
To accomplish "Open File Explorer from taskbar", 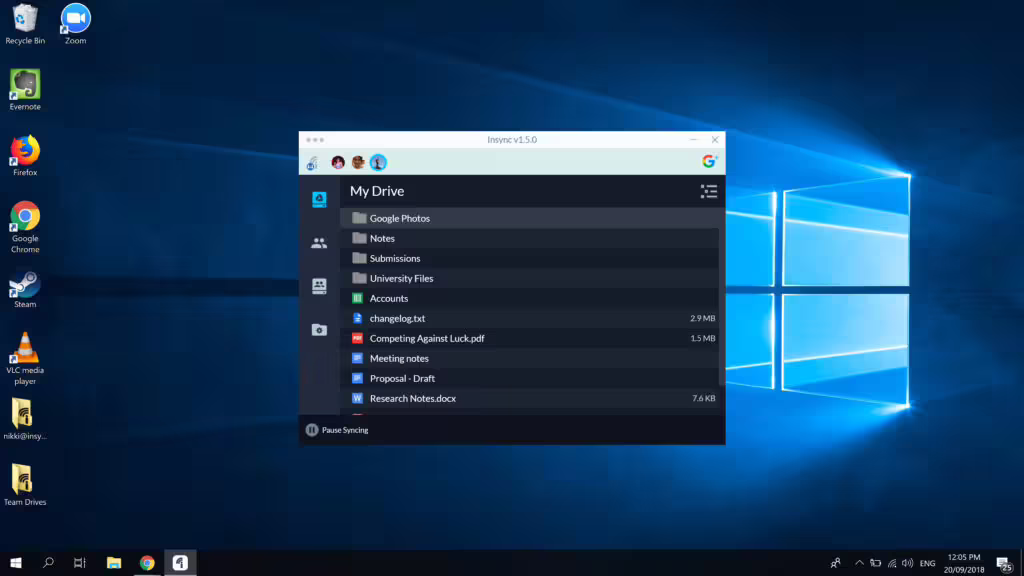I will click(x=114, y=563).
